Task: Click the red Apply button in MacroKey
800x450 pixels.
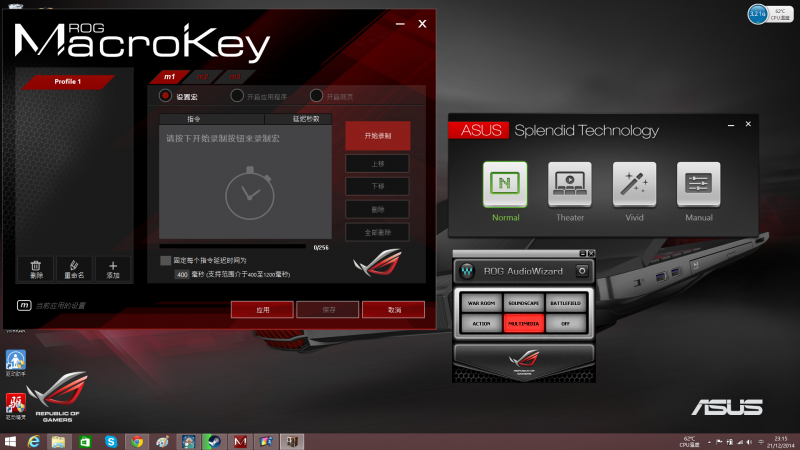Action: (262, 310)
